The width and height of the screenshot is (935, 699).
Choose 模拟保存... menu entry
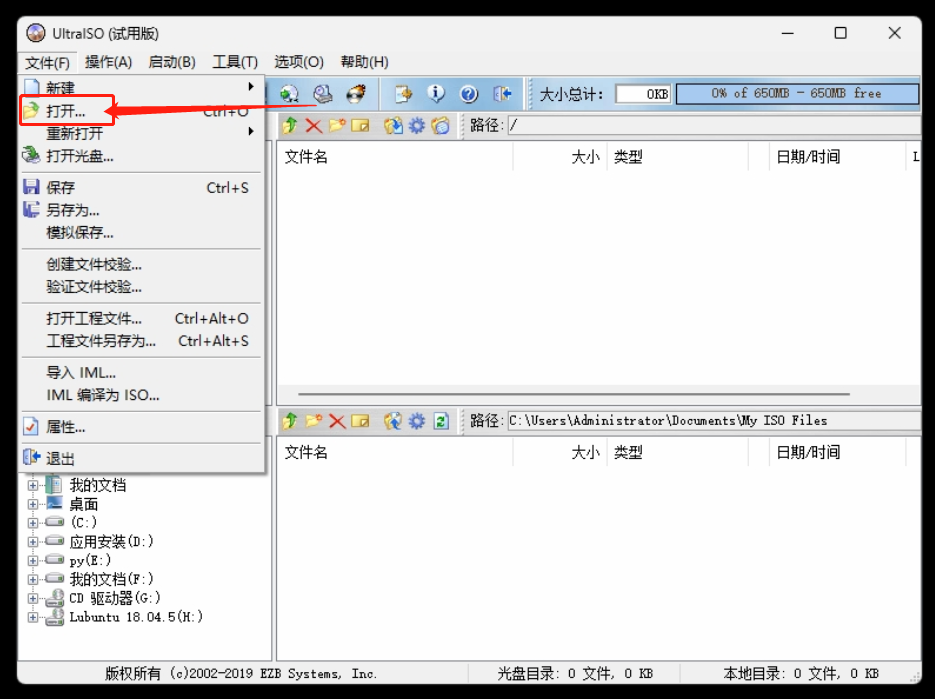pyautogui.click(x=141, y=233)
